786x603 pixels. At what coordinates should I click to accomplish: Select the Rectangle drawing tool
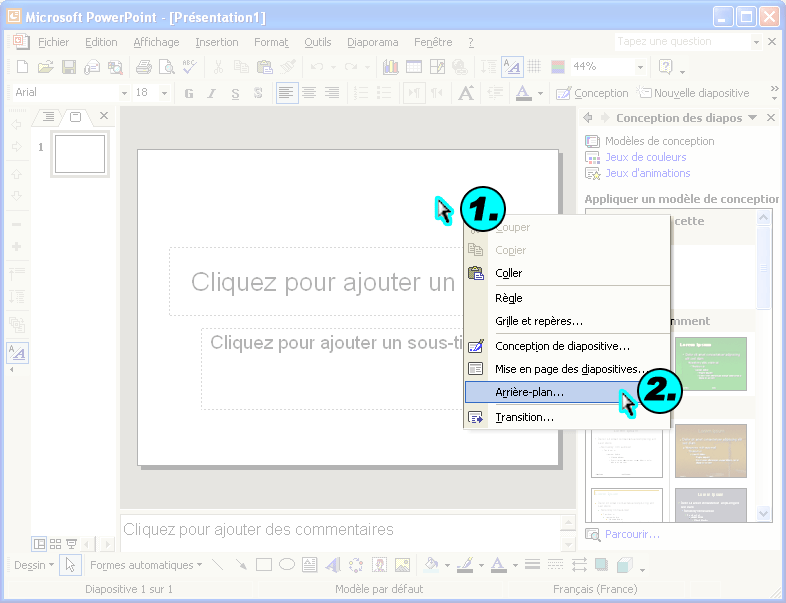[x=264, y=565]
